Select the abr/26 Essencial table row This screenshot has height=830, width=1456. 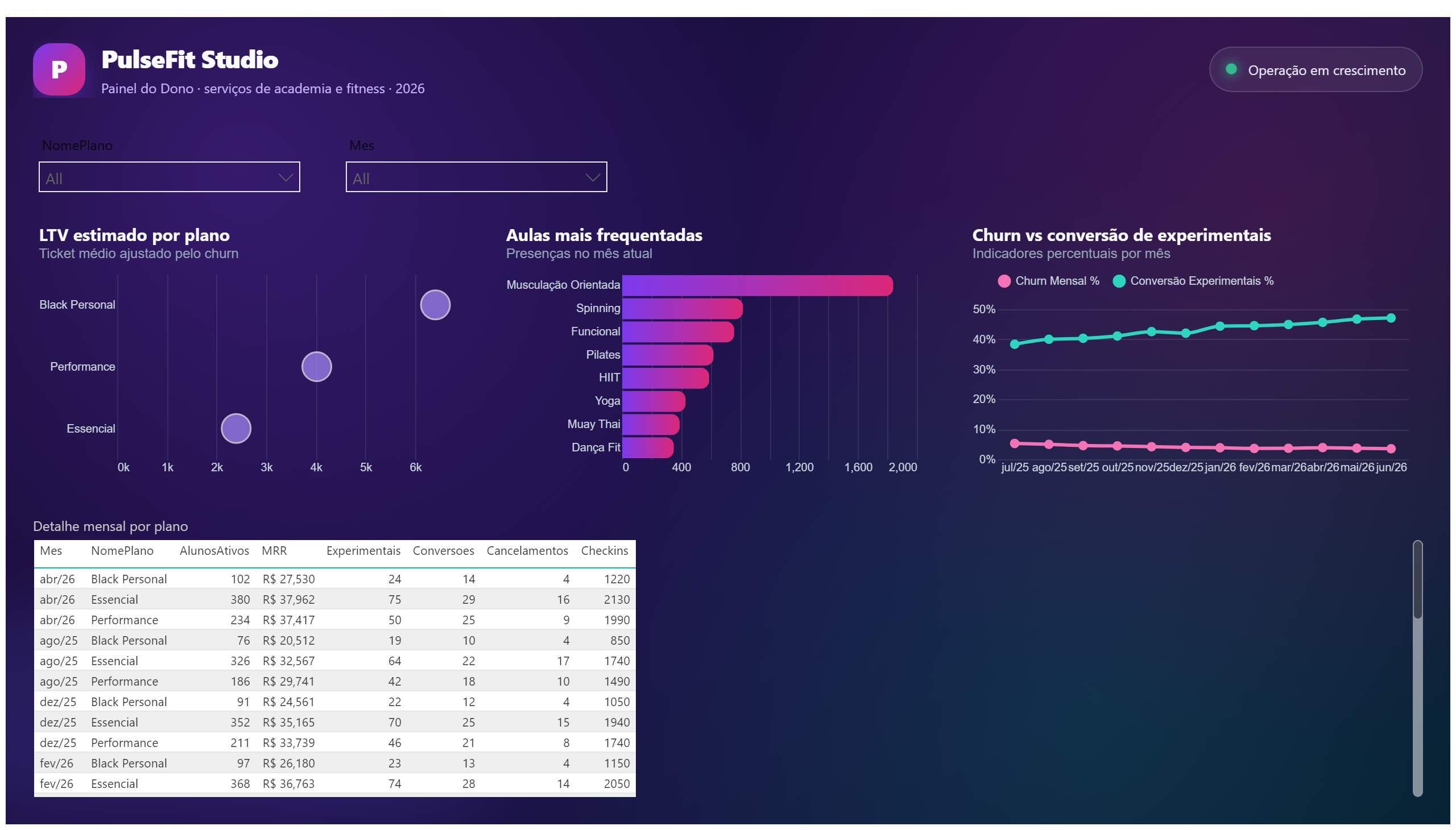(x=335, y=600)
